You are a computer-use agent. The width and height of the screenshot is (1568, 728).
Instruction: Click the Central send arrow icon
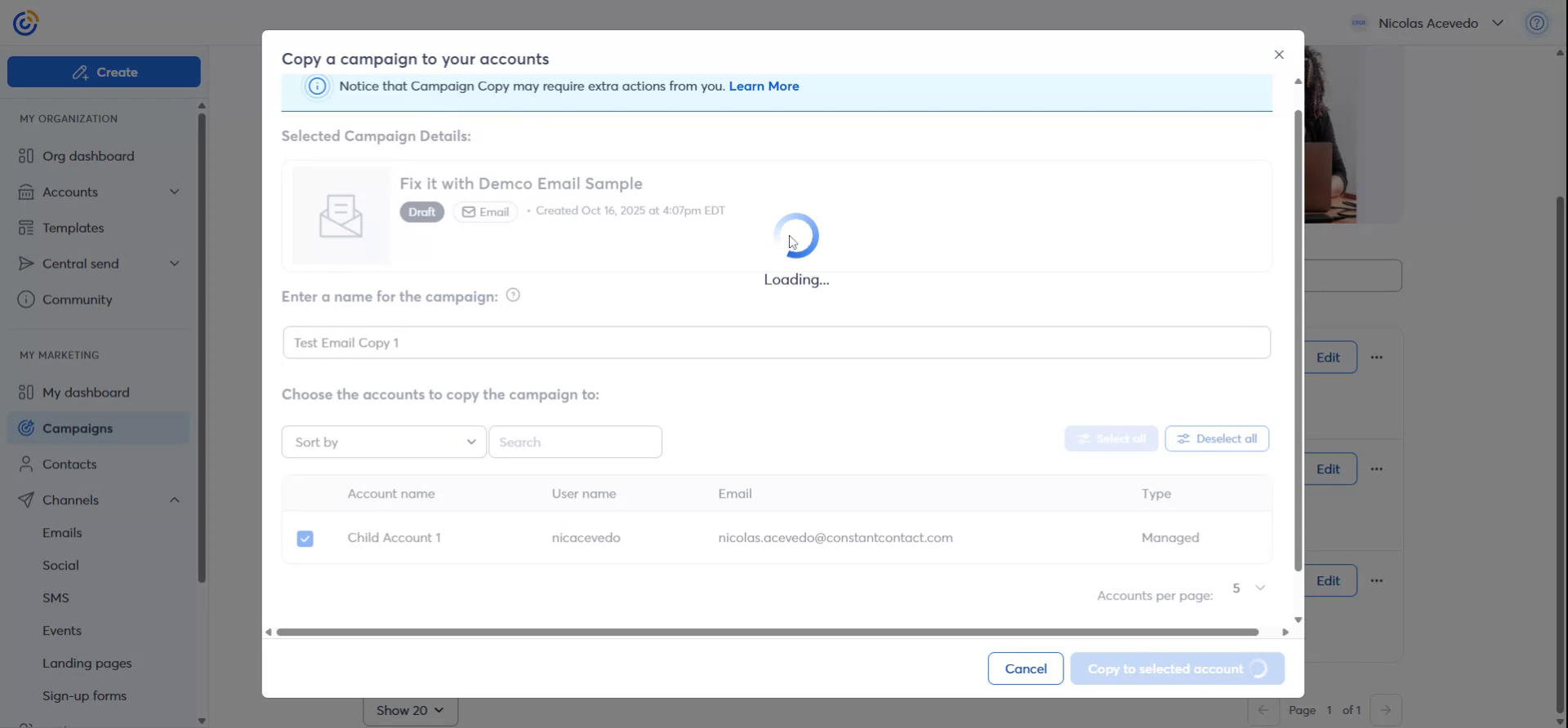pyautogui.click(x=26, y=264)
